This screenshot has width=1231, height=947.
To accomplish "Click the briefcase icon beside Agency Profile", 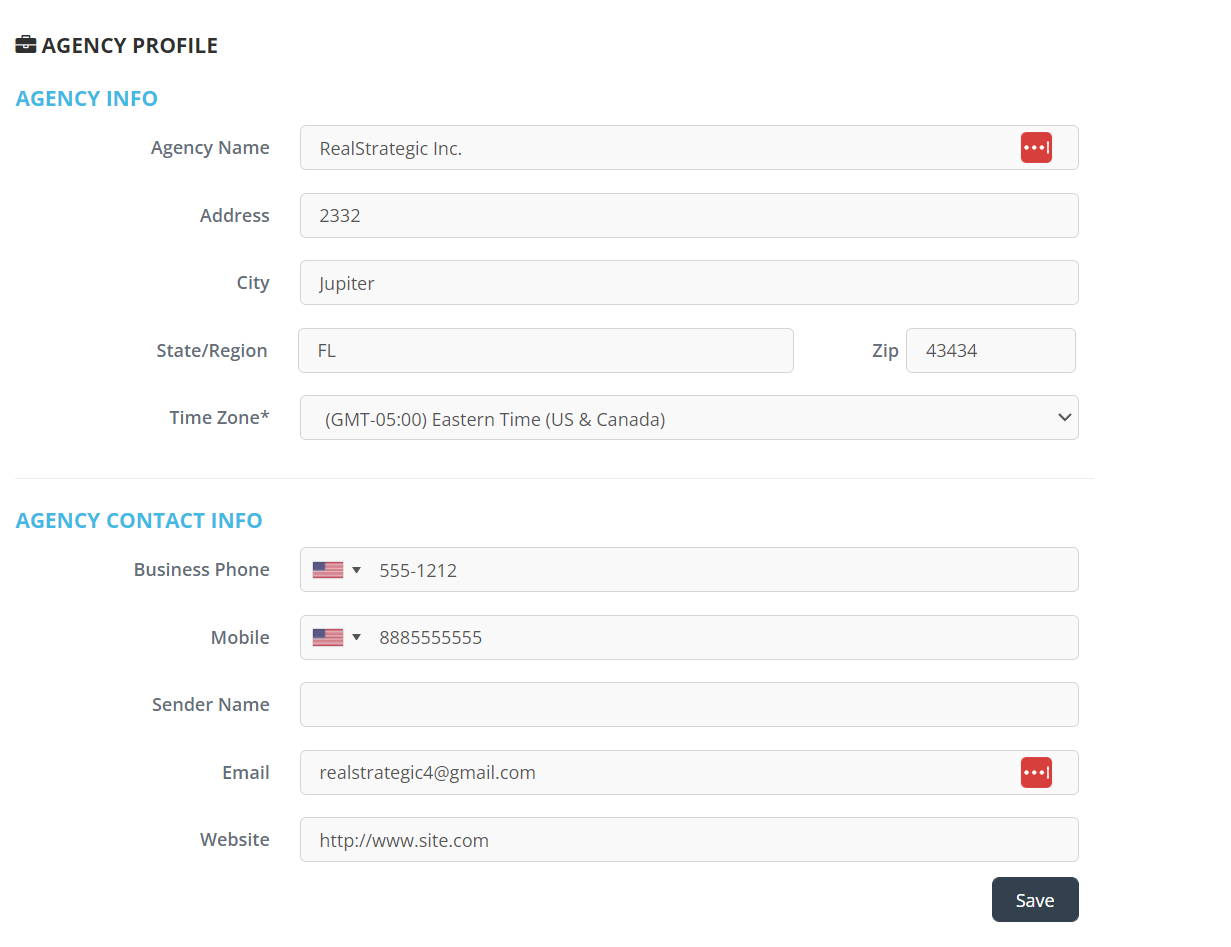I will click(x=26, y=45).
